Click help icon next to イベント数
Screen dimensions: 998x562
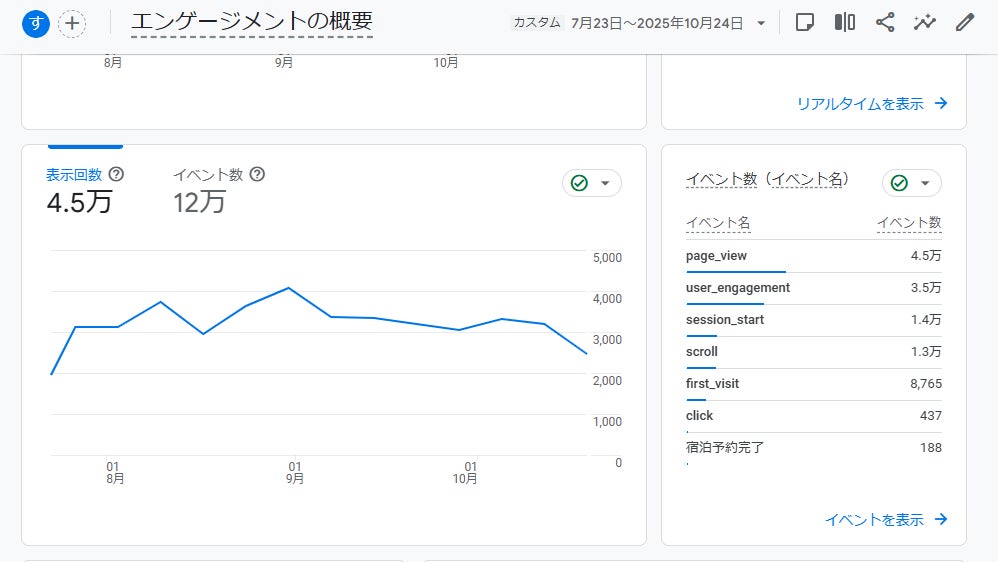[257, 174]
